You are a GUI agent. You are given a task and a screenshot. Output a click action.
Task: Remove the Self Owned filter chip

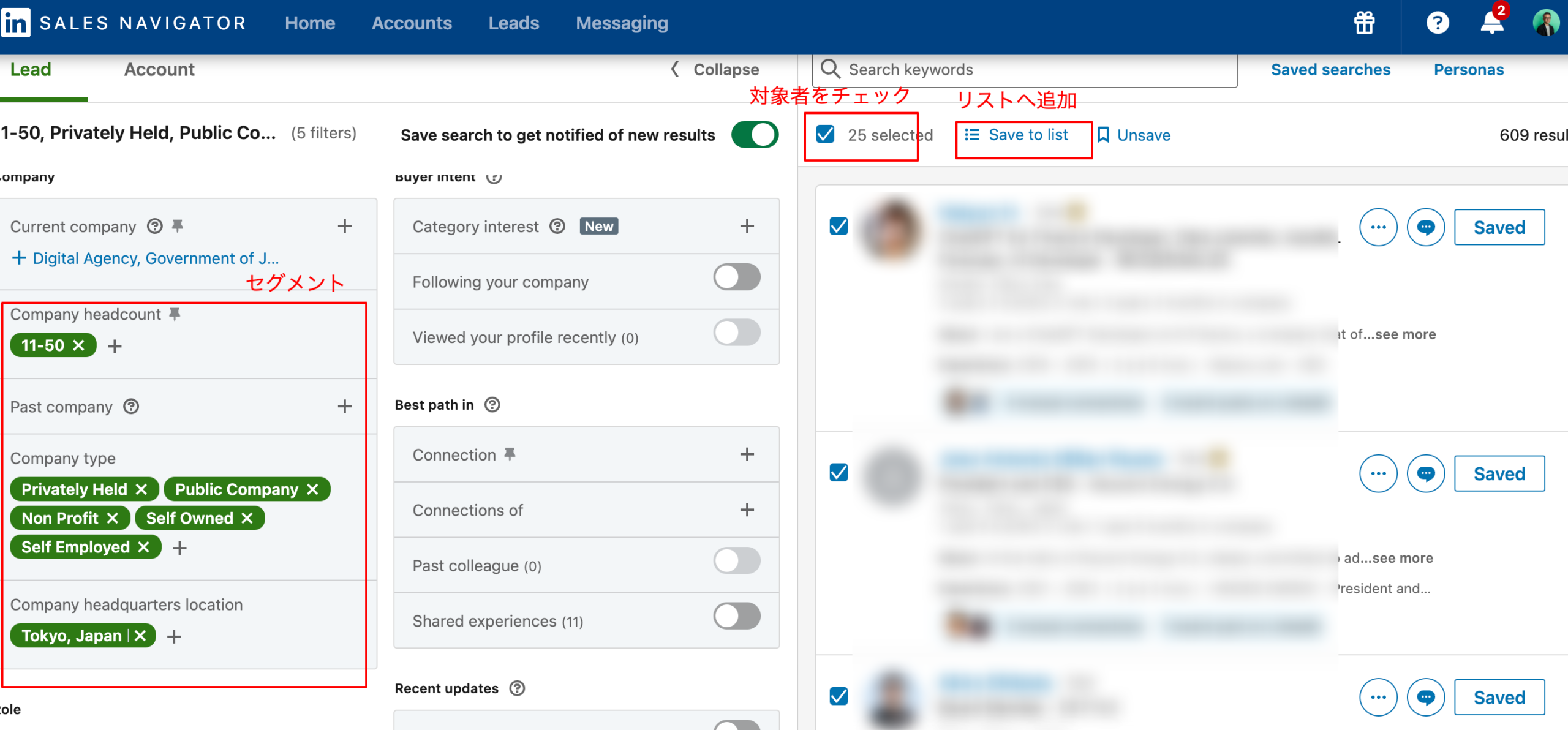pos(247,518)
